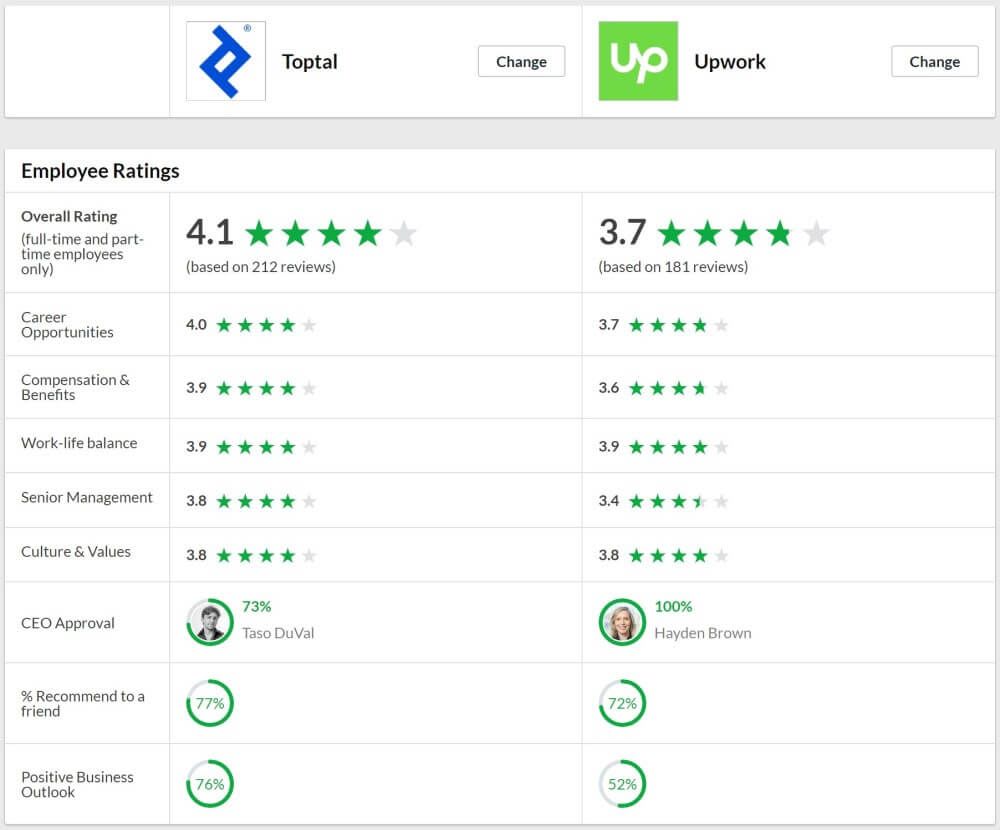Click the Senior Management label
Image resolution: width=1000 pixels, height=830 pixels.
[87, 497]
